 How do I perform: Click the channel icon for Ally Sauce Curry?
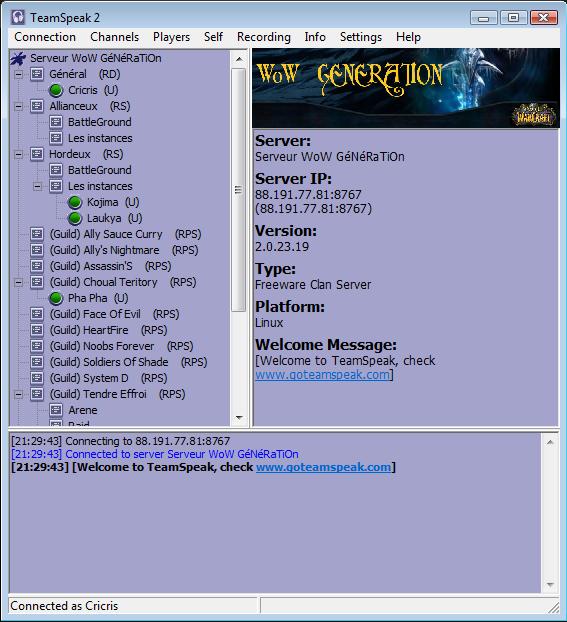pyautogui.click(x=37, y=234)
